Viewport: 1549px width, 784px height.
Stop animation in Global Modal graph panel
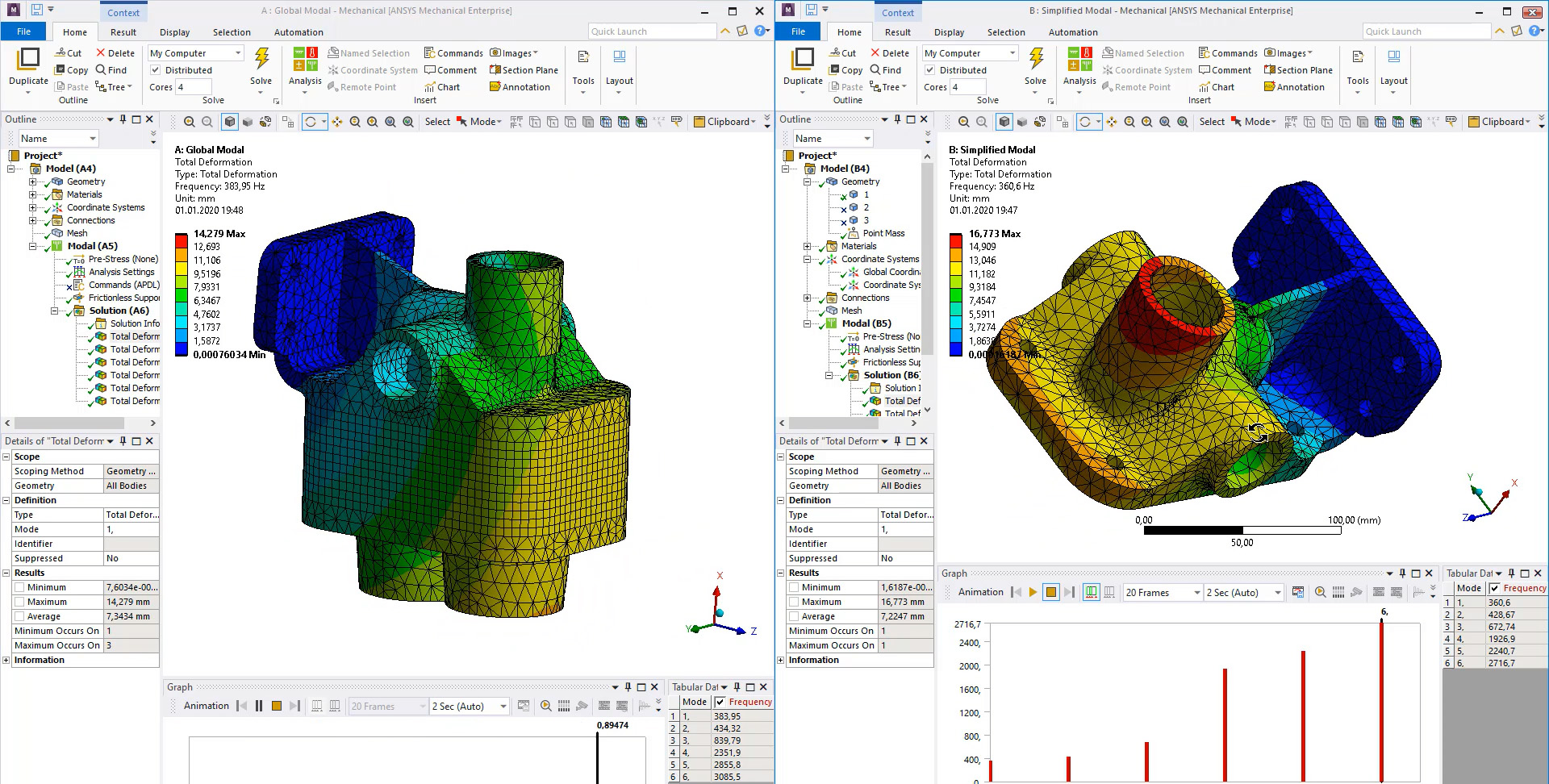pyautogui.click(x=277, y=706)
